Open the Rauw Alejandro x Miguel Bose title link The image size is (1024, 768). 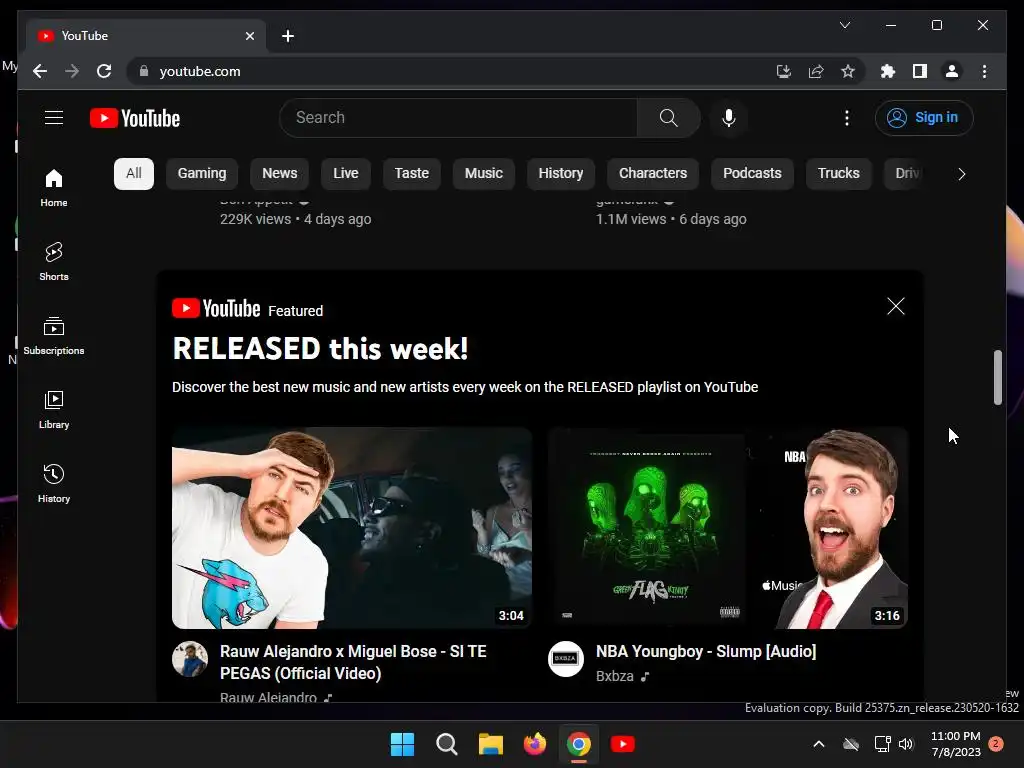353,662
